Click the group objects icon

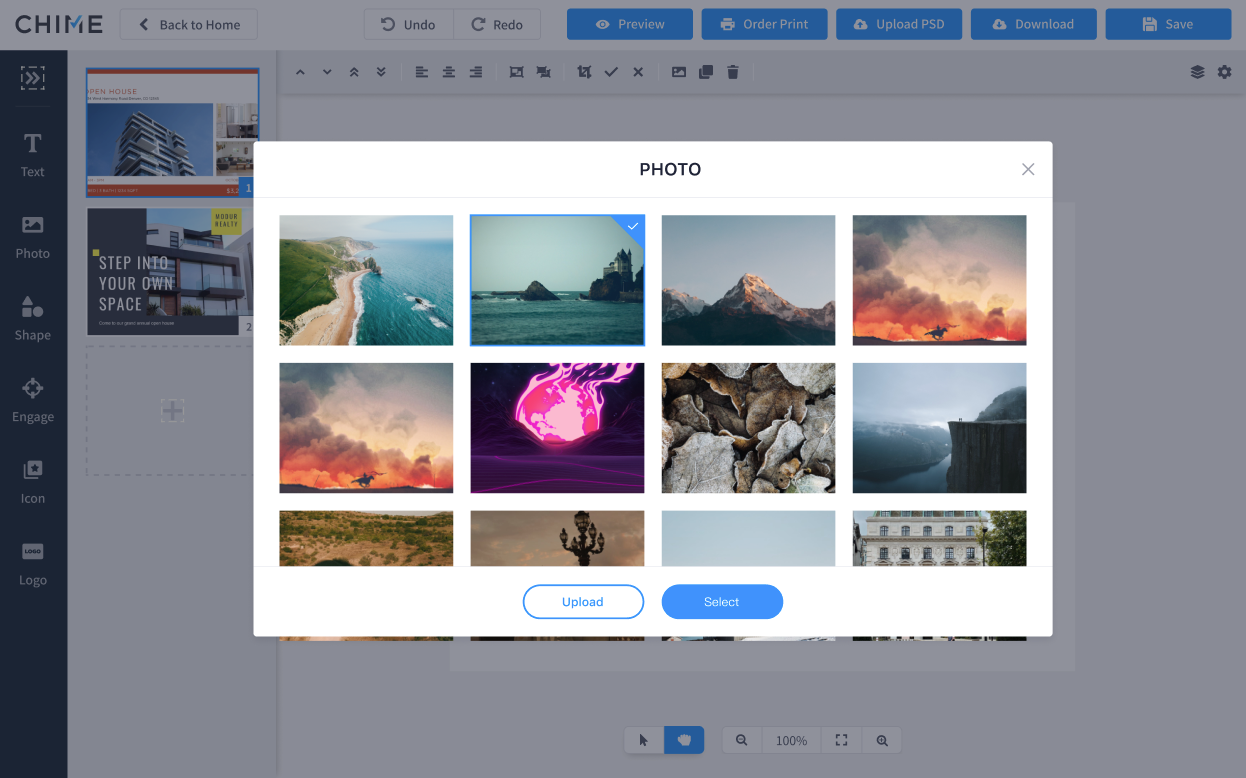tap(516, 72)
